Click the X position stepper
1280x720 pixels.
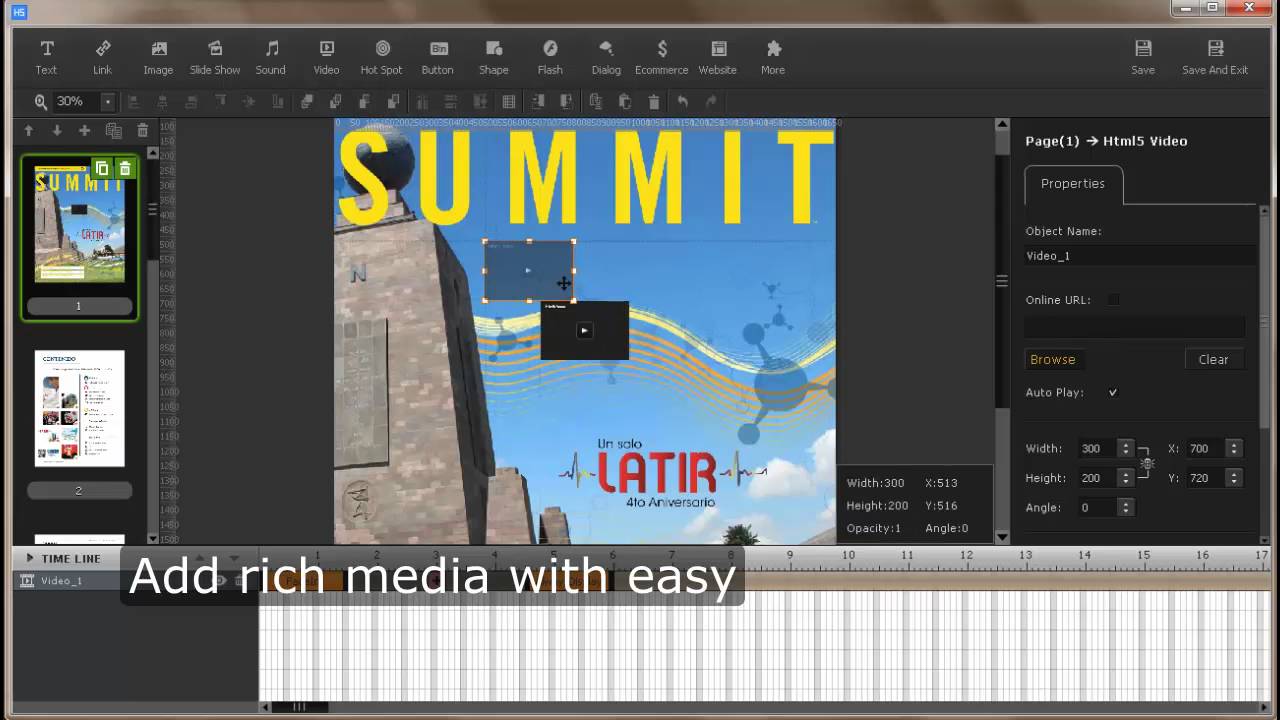tap(1234, 449)
